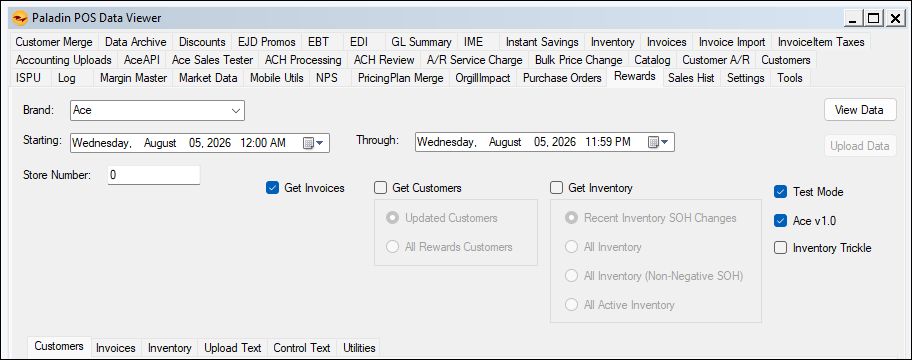Enable the Get Customers checkbox
Viewport: 912px width, 360px height.
coord(380,188)
